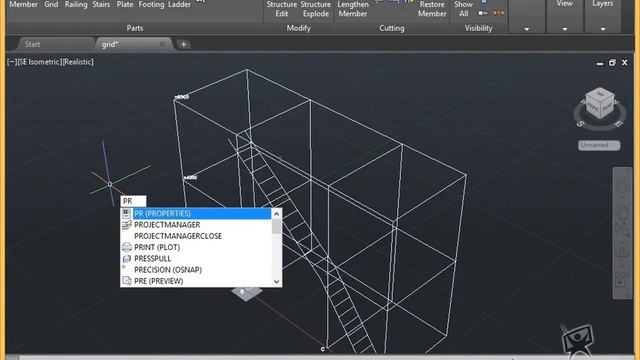
Task: Click the Modify panel title
Action: click(x=298, y=28)
